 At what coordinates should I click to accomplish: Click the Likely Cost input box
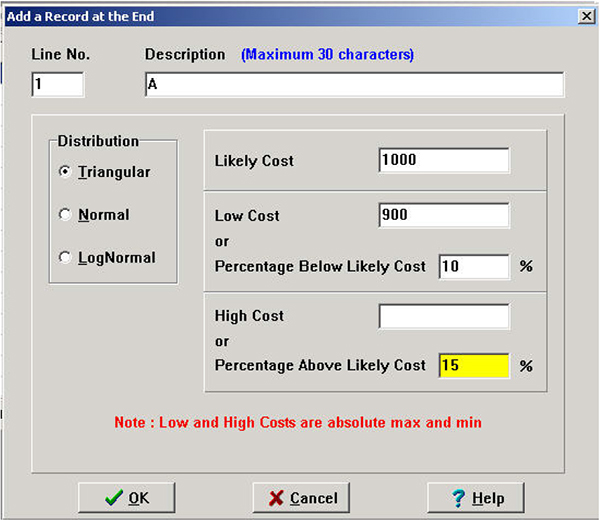[x=444, y=160]
